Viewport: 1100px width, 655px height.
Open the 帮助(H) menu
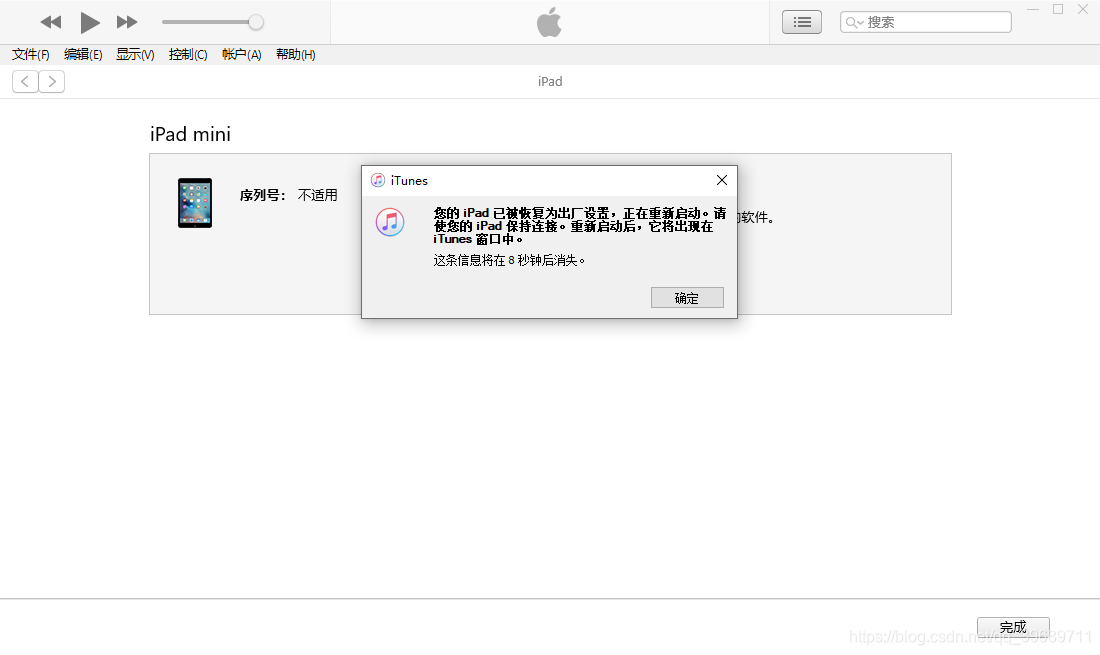[295, 55]
